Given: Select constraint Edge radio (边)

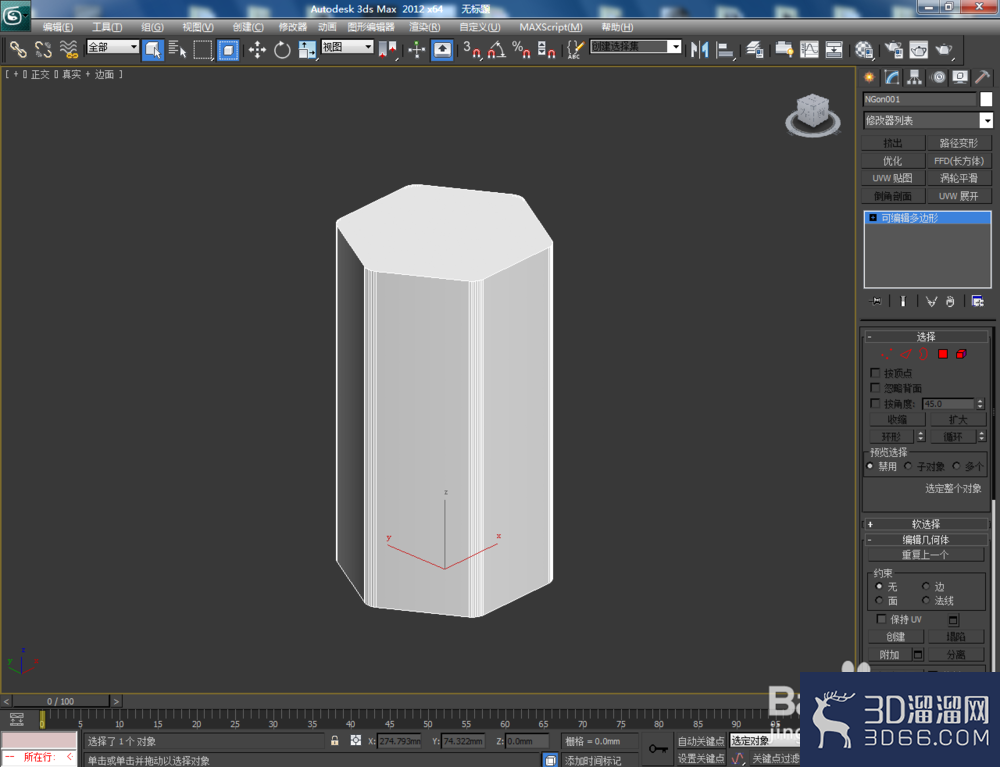Looking at the screenshot, I should (925, 586).
